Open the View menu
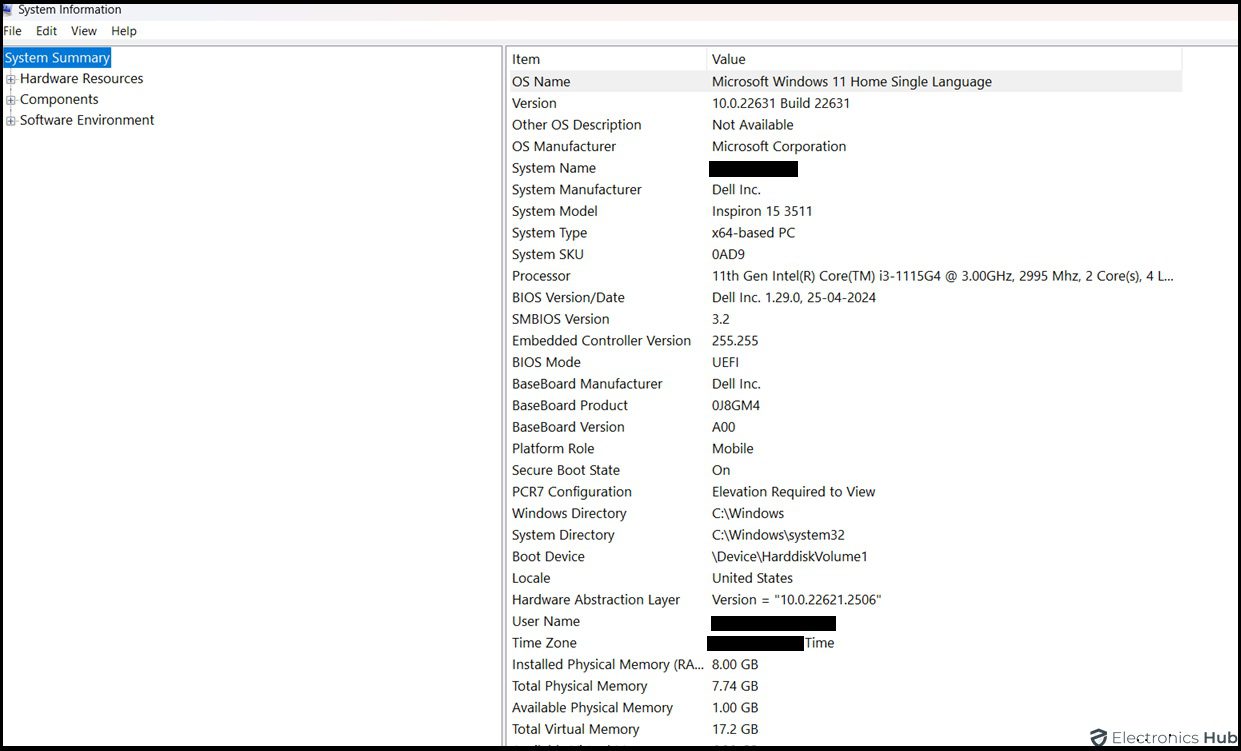The height and width of the screenshot is (751, 1241). (83, 31)
